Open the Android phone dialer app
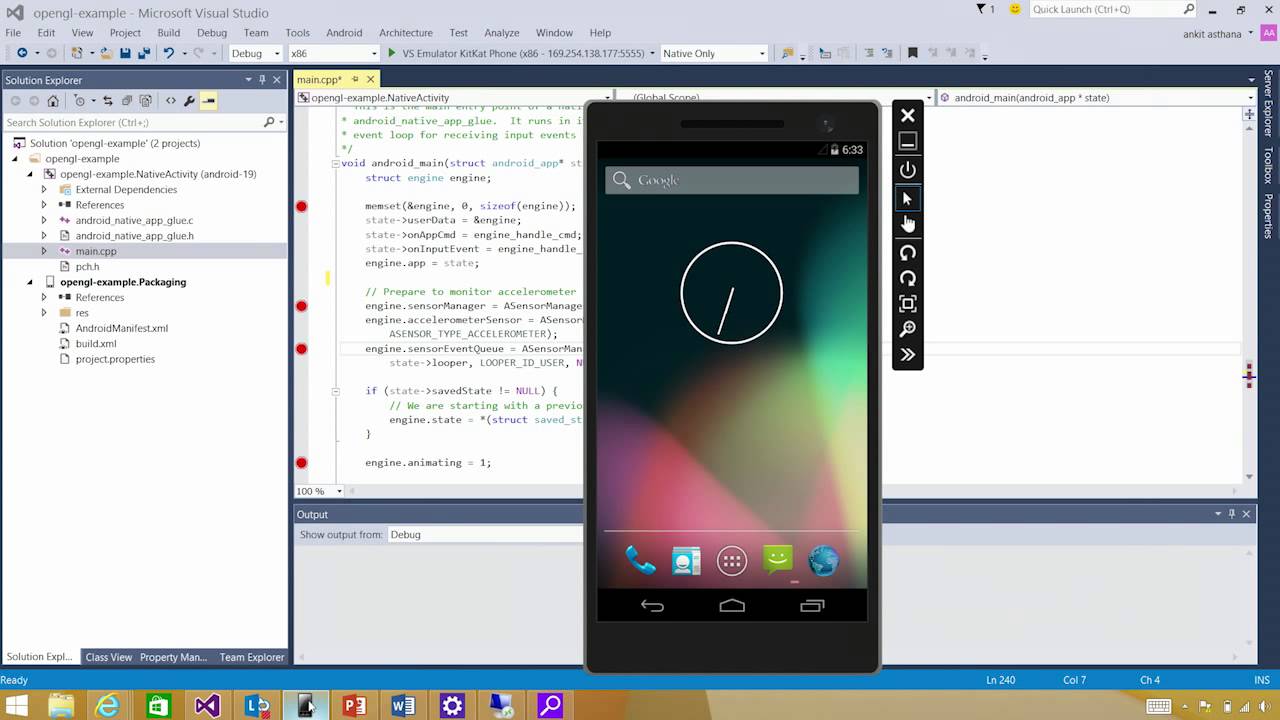 (640, 561)
